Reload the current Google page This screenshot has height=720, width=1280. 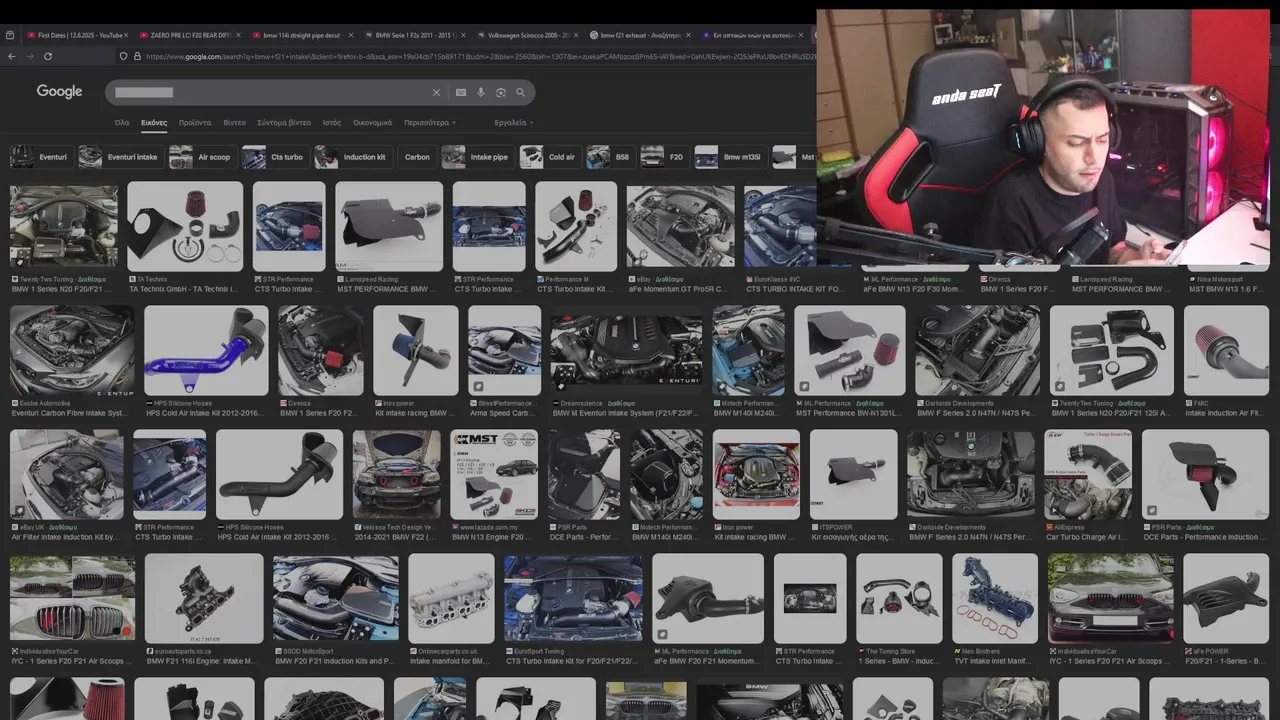point(47,56)
